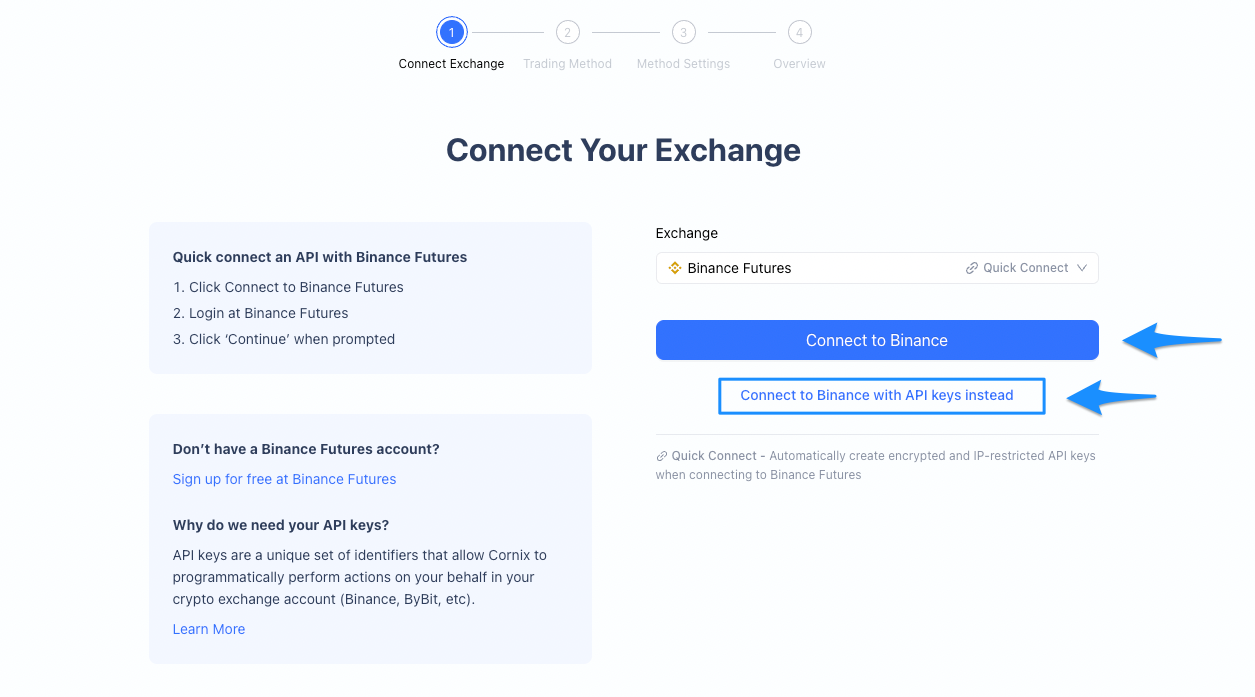Click the Why do we need your API keys heading
The width and height of the screenshot is (1255, 697).
click(280, 525)
